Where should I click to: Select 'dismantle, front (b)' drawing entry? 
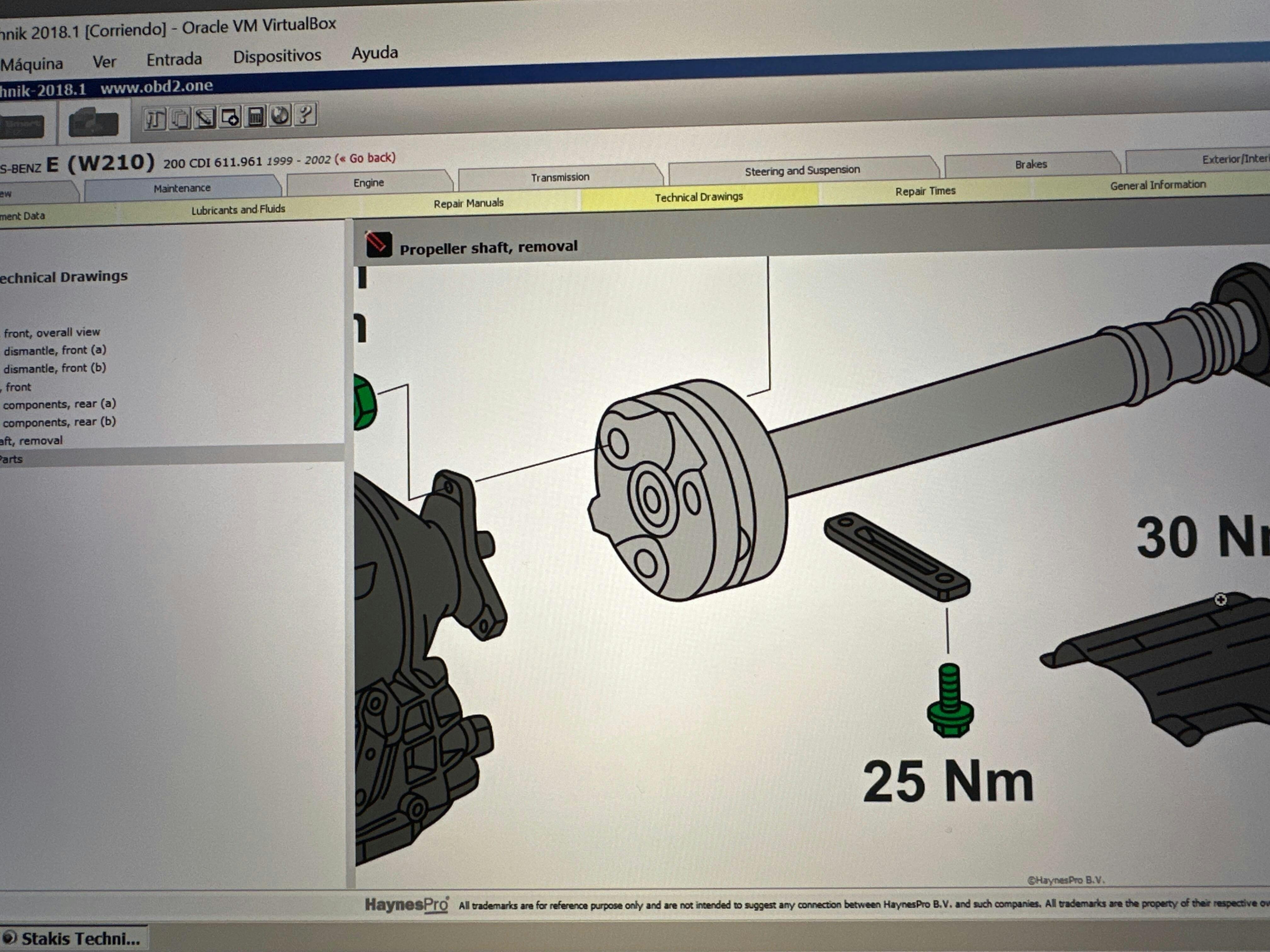click(x=54, y=368)
